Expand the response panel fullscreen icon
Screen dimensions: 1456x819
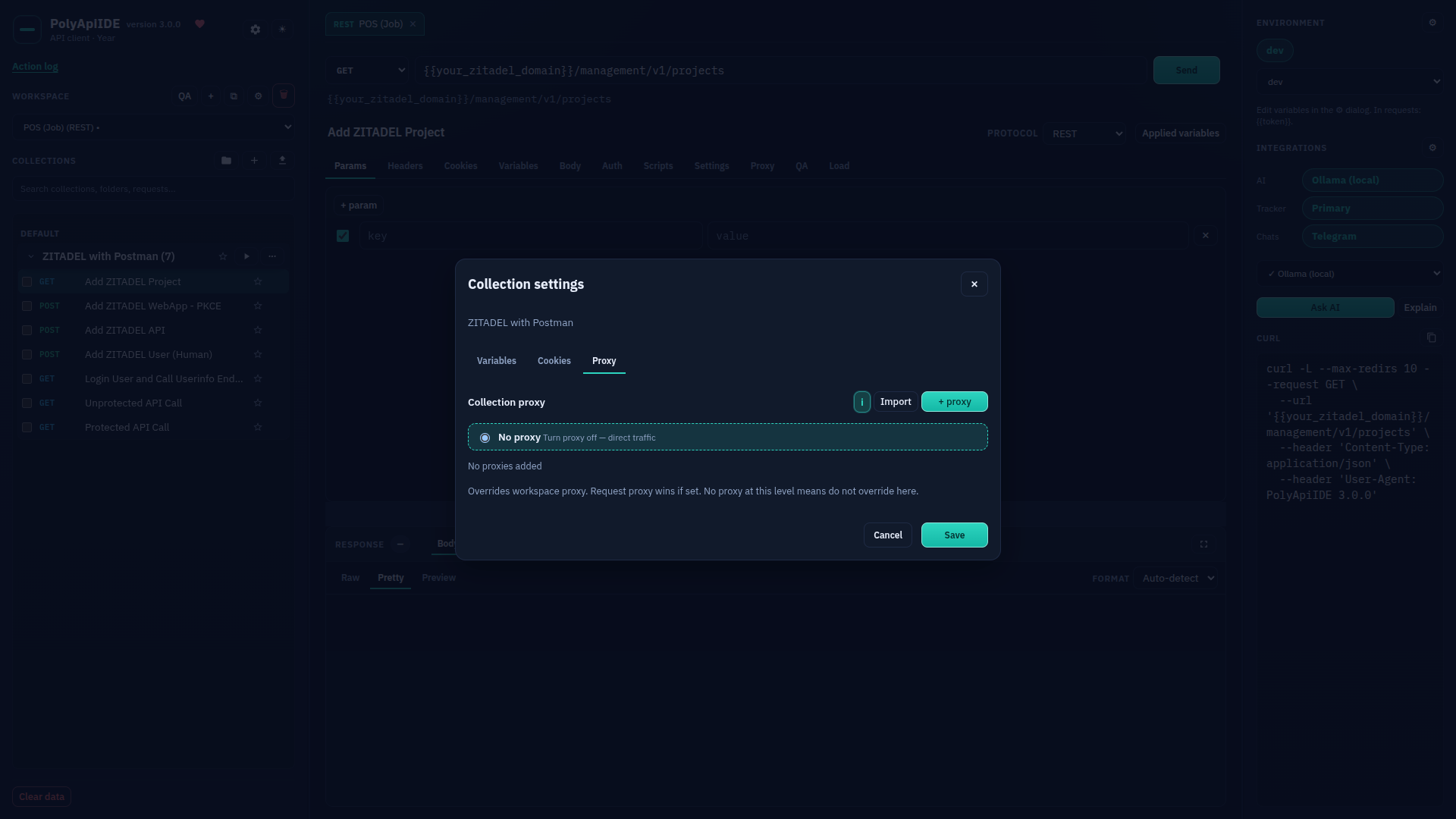pyautogui.click(x=1203, y=544)
